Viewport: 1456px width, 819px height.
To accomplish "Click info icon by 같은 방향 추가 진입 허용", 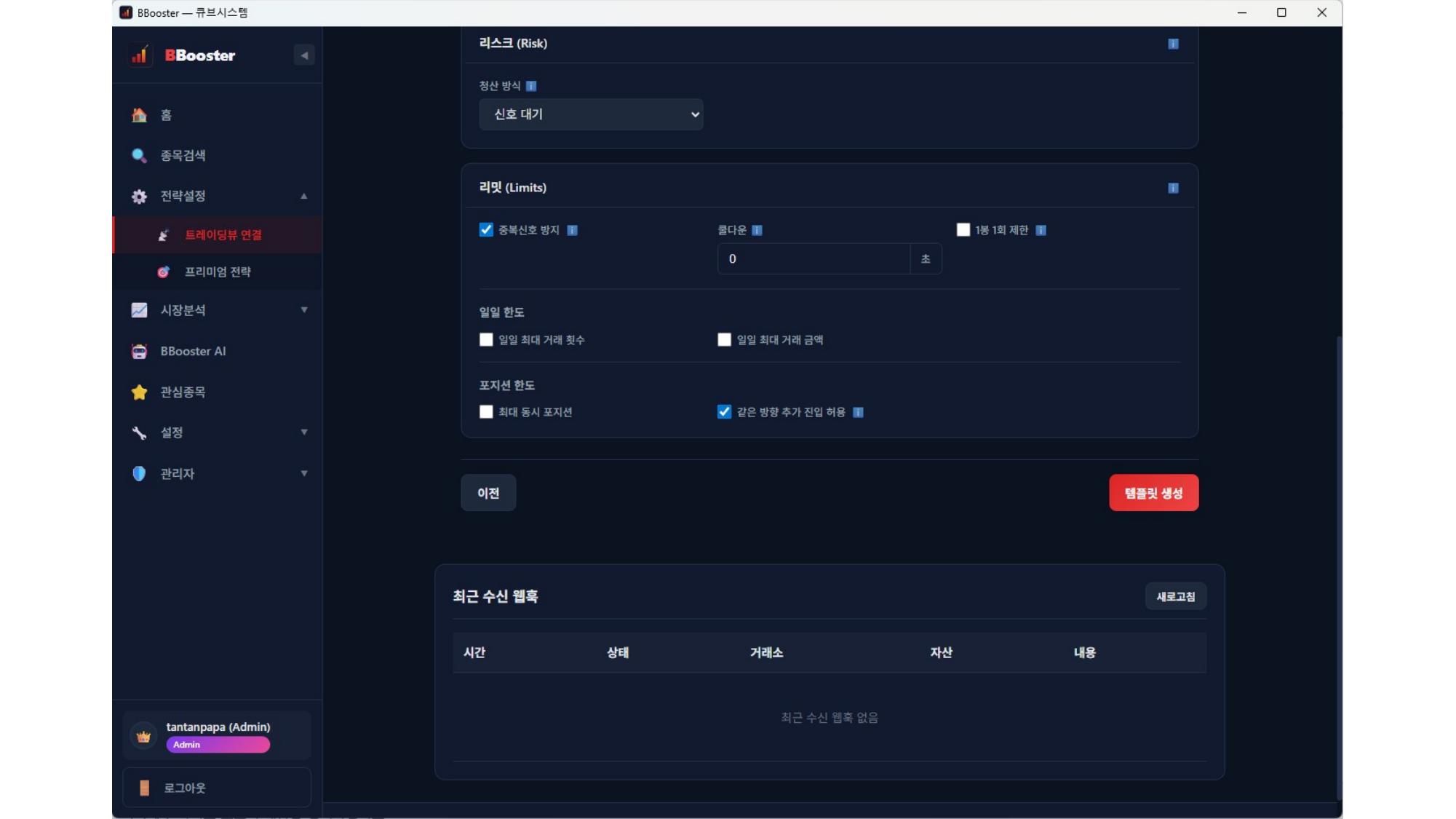I will coord(858,412).
